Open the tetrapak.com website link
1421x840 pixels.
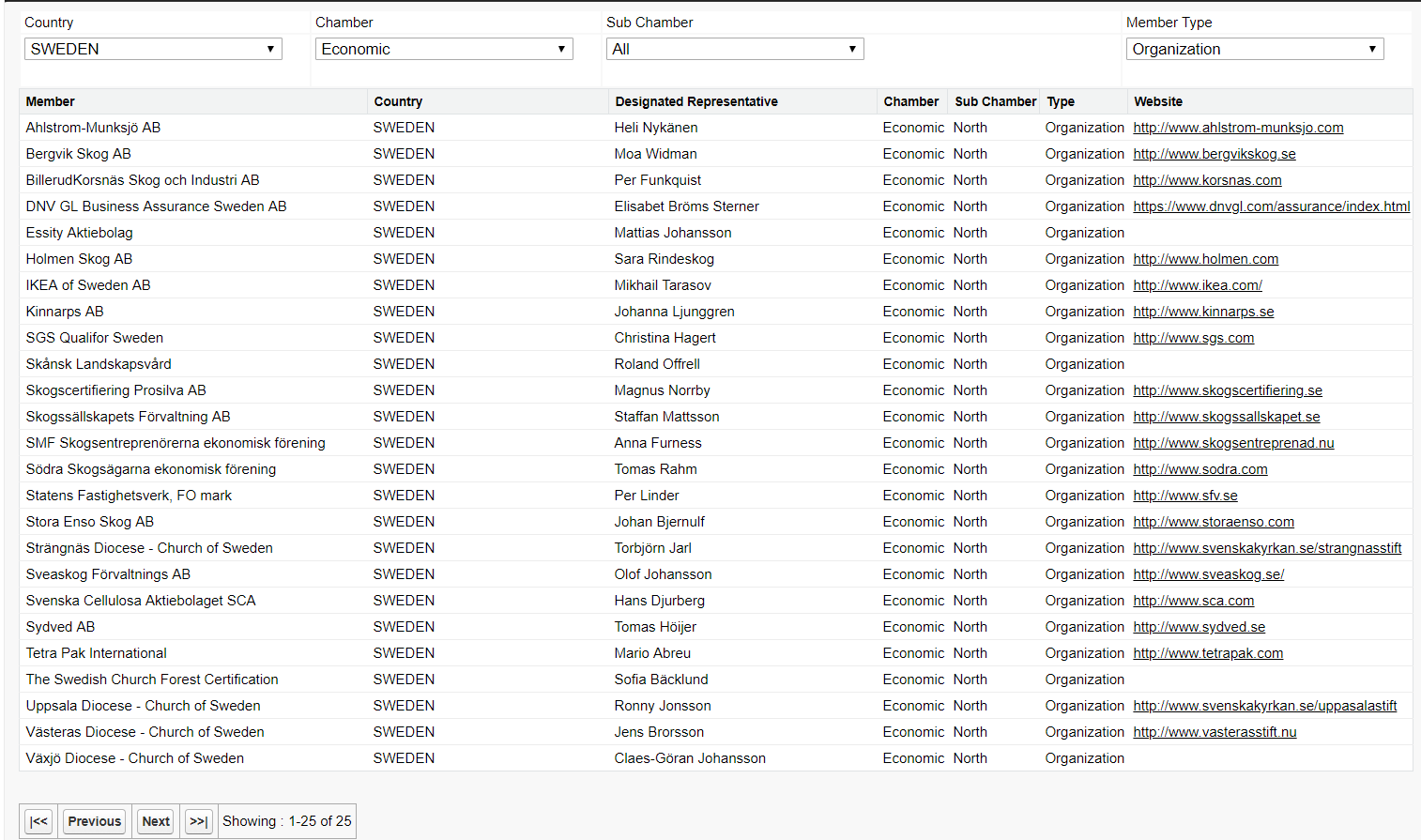coord(1208,653)
